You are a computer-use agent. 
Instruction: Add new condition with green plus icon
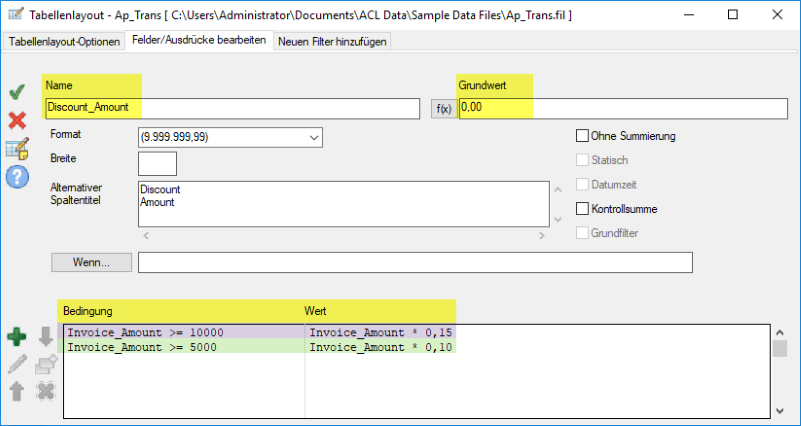coord(17,337)
